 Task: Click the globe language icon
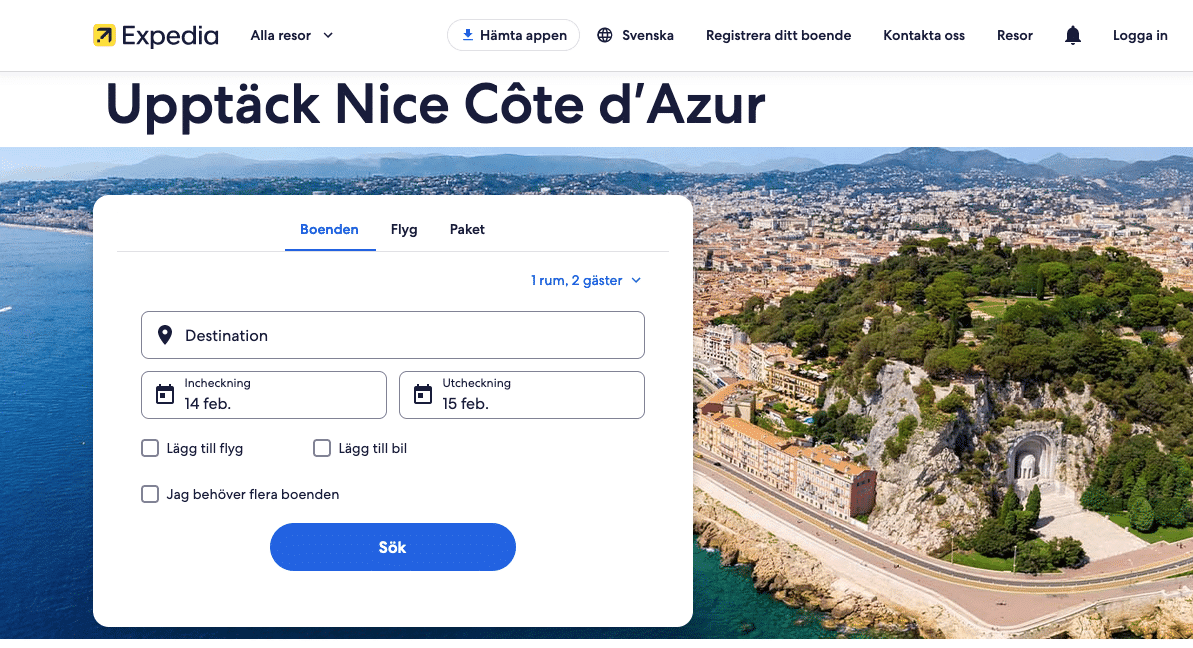[x=605, y=36]
